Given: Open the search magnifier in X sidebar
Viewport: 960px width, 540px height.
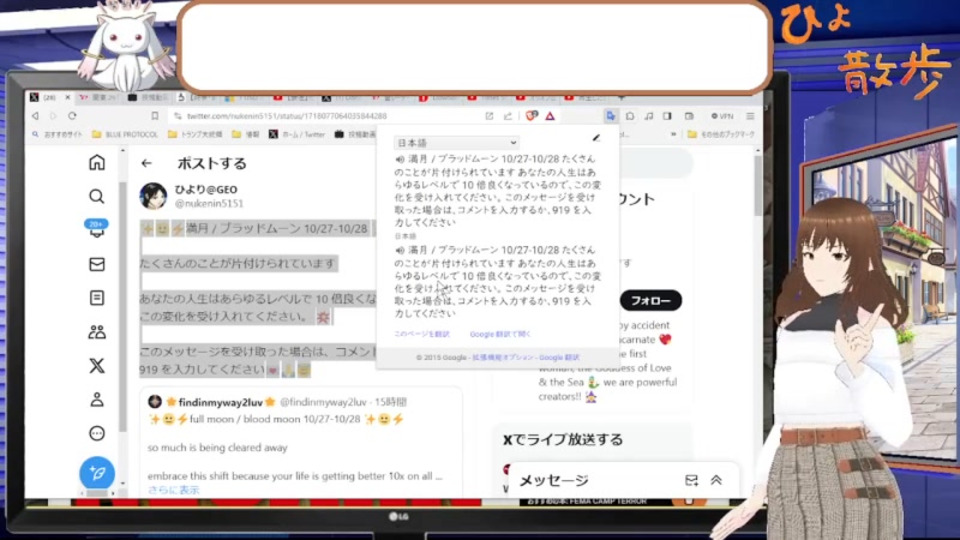Looking at the screenshot, I should click(97, 196).
